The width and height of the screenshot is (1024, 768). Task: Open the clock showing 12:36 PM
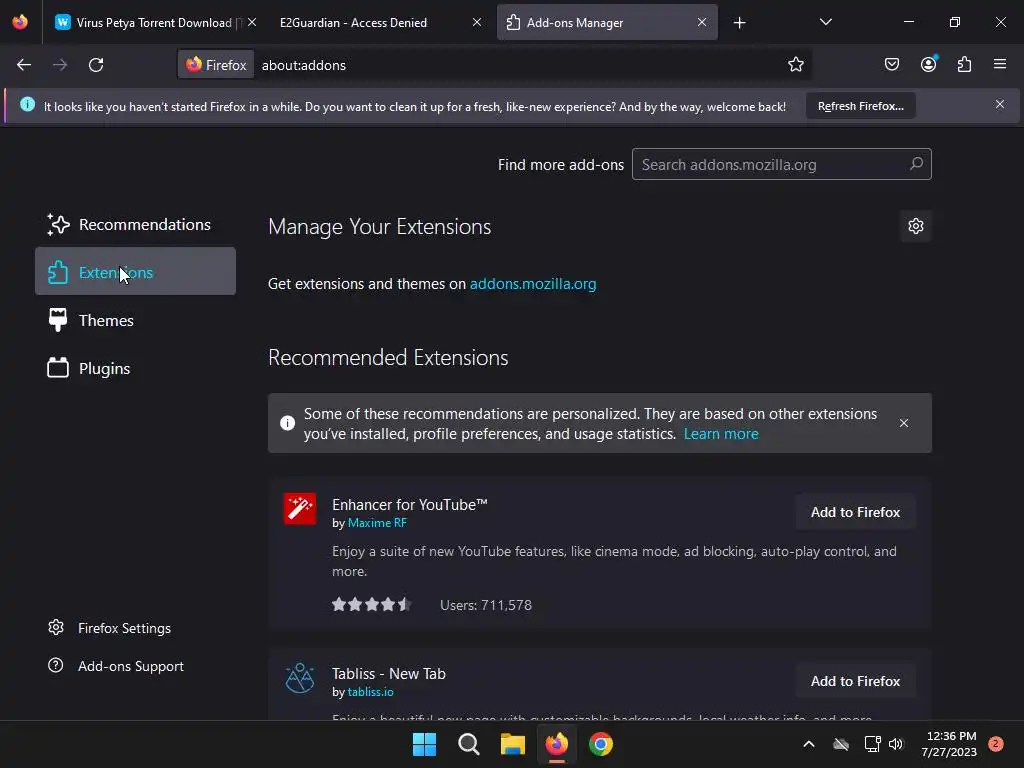[x=950, y=744]
